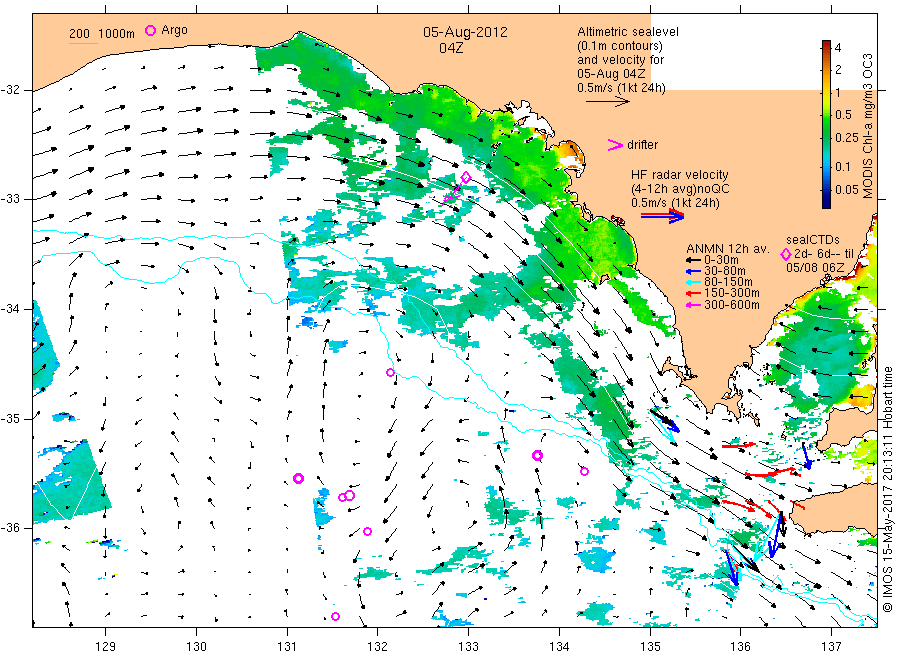Click the '0-30m' depth label

pos(721,260)
